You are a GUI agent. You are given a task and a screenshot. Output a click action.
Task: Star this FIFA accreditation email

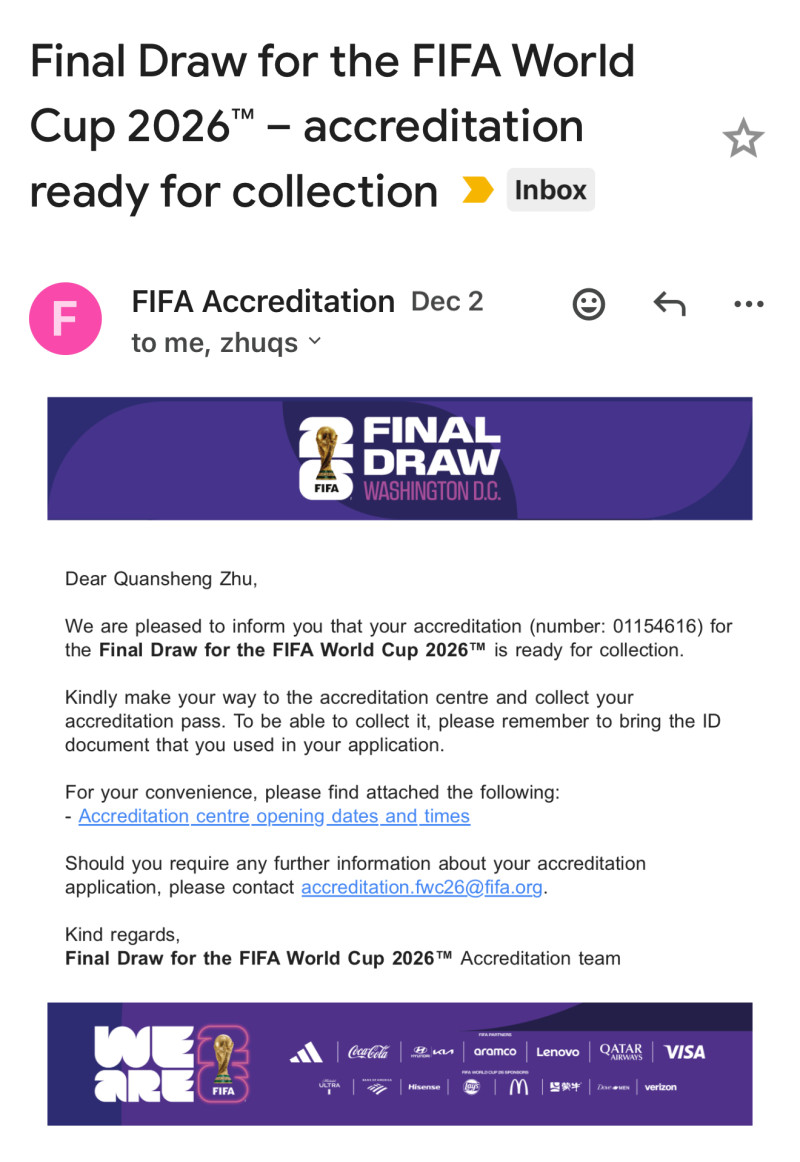pos(743,139)
